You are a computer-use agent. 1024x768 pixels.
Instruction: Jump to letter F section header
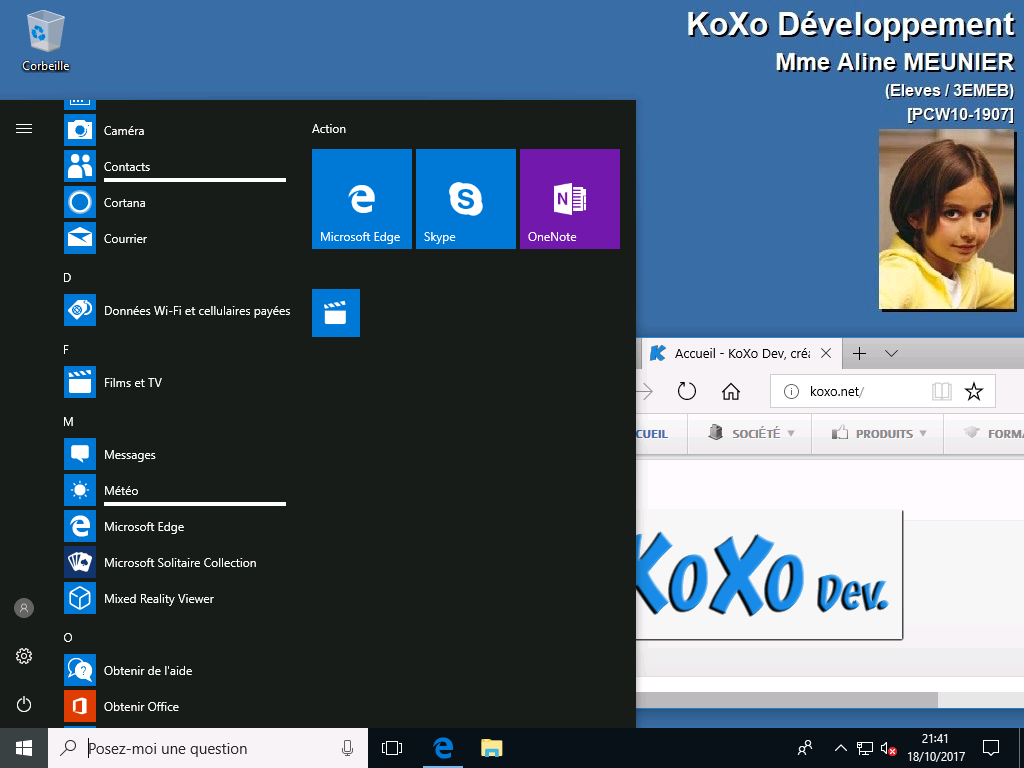(x=66, y=349)
